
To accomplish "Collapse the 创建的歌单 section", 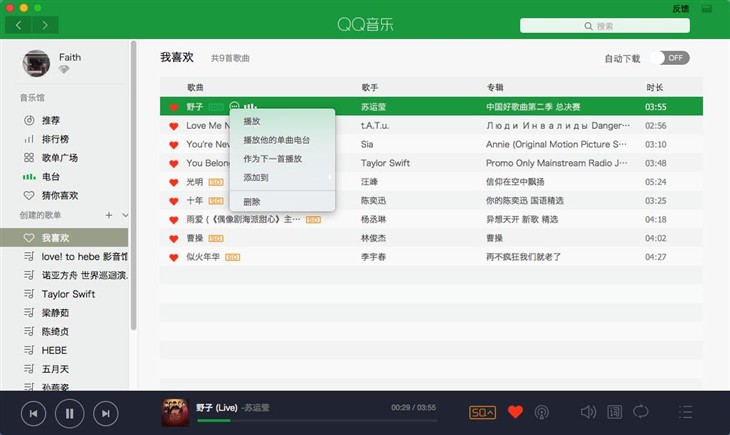I will click(x=125, y=215).
